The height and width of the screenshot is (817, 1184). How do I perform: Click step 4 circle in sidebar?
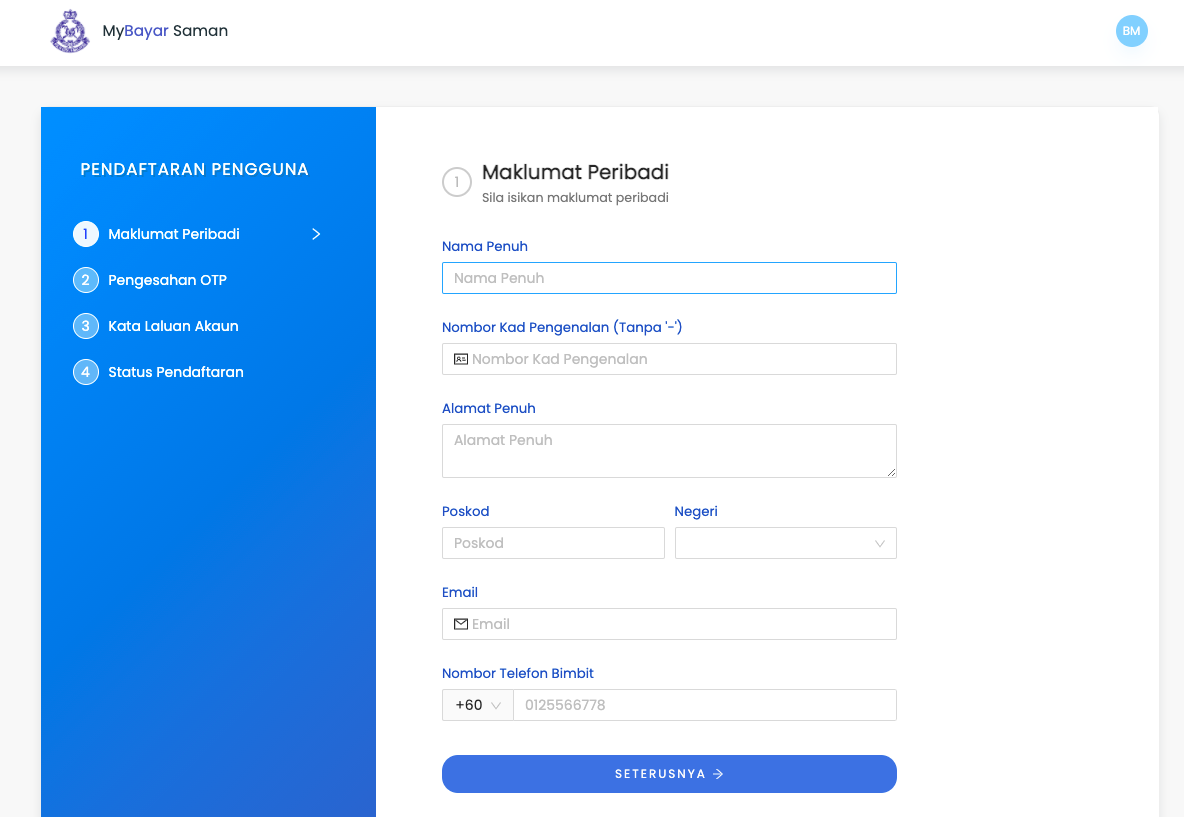click(86, 372)
